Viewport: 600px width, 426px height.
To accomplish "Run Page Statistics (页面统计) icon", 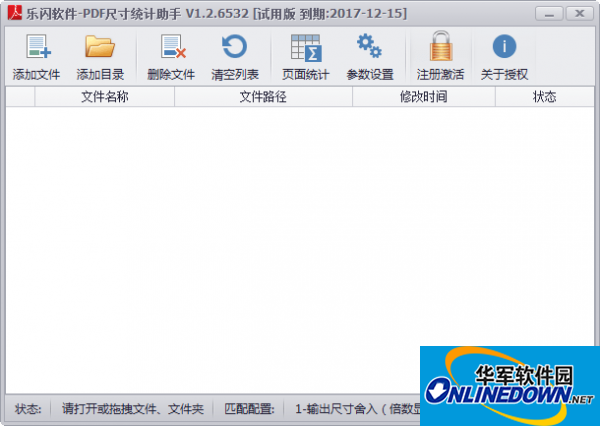I will pos(306,48).
